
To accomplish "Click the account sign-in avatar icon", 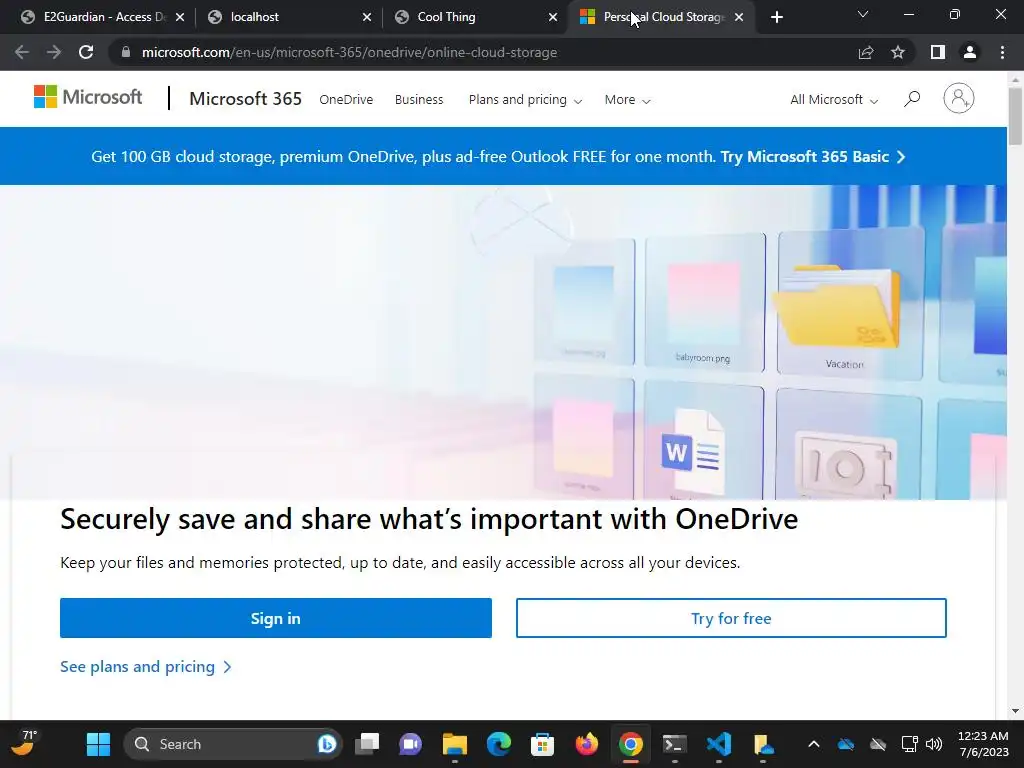I will point(959,98).
